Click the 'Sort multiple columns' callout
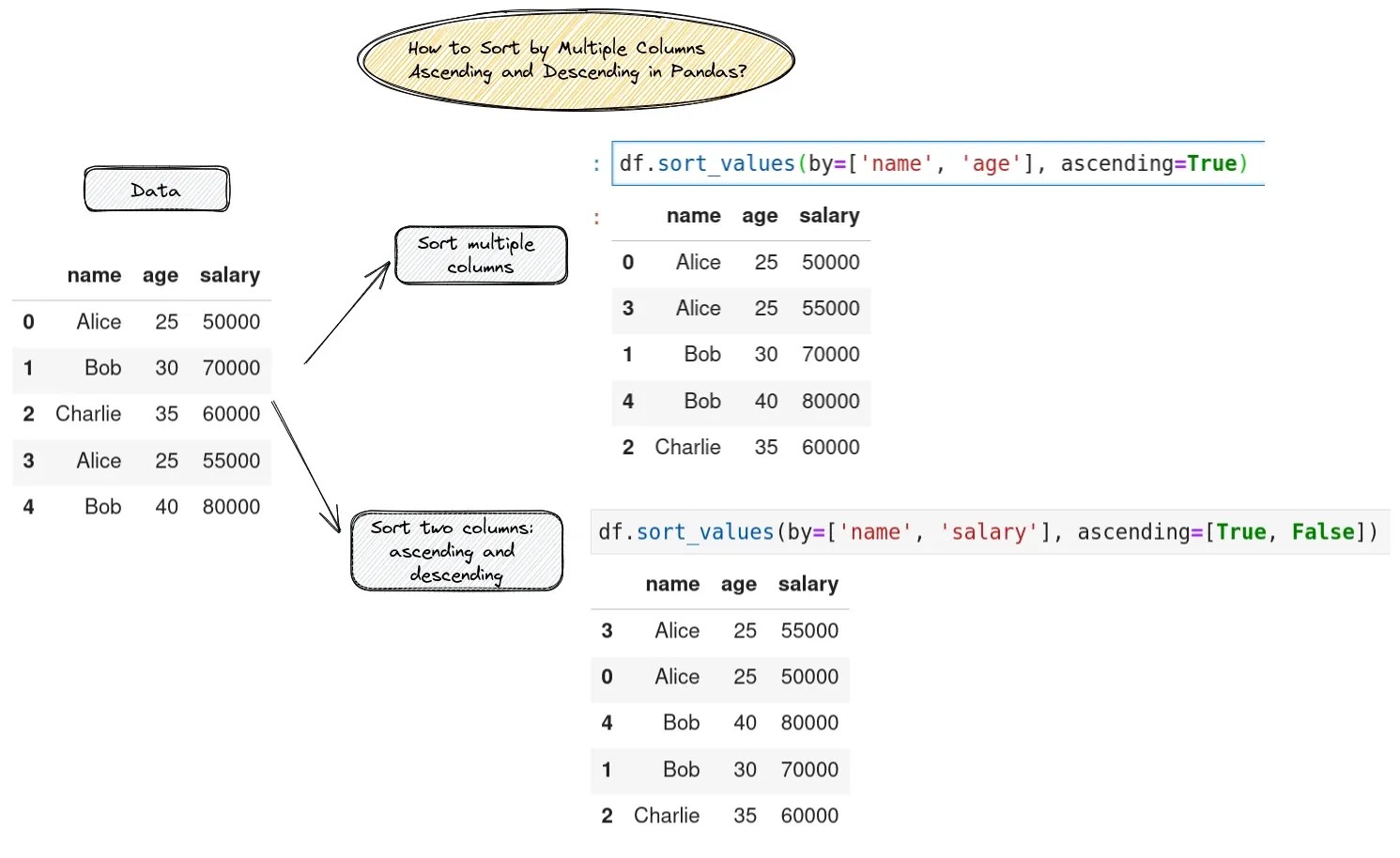 (480, 254)
